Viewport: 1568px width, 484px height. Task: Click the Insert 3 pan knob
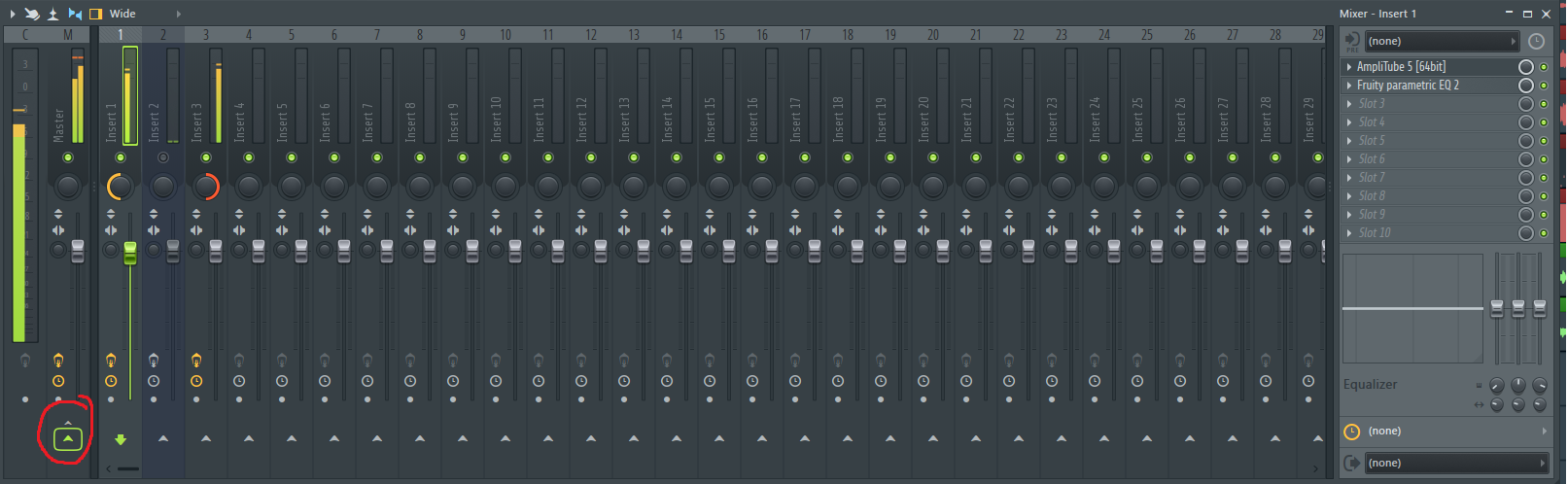(x=206, y=186)
